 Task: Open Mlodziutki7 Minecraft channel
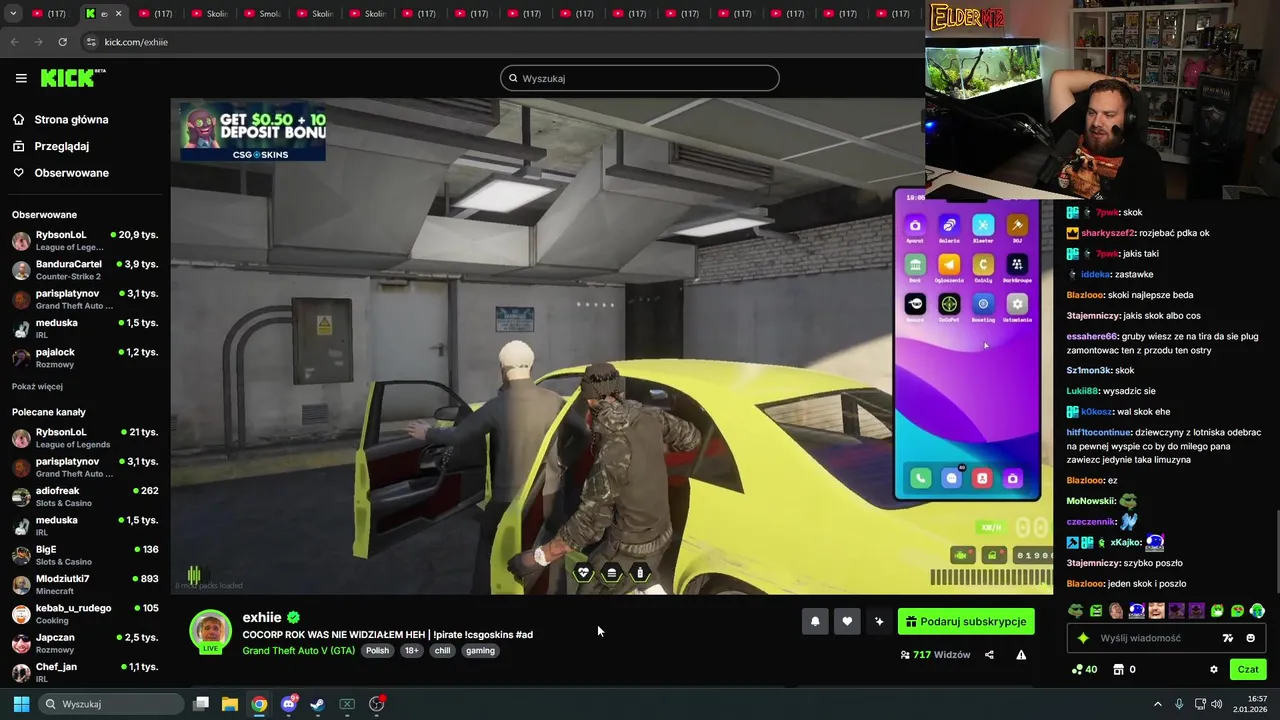[x=84, y=584]
